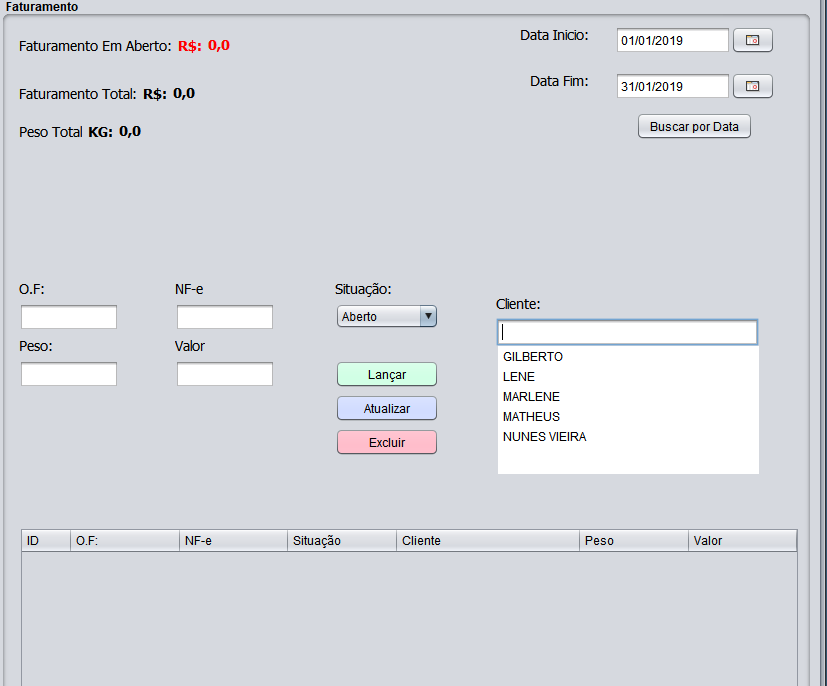Select LENE in the client list
The width and height of the screenshot is (827, 686).
[x=628, y=377]
